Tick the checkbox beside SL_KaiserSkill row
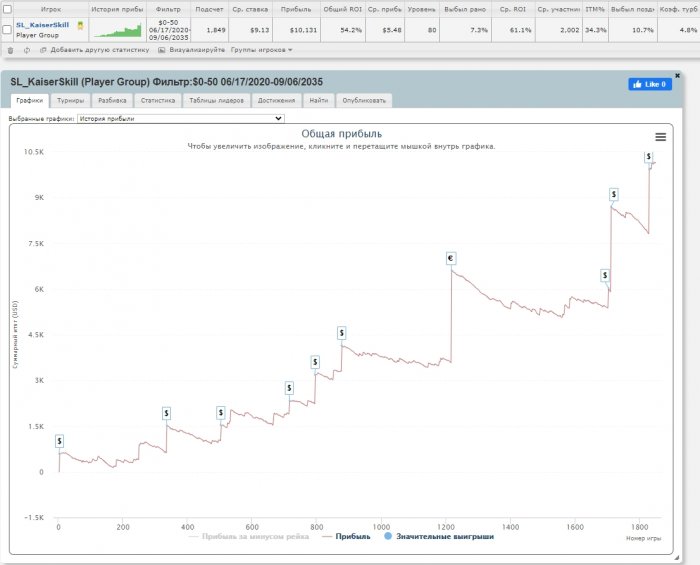700x565 pixels. pyautogui.click(x=7, y=30)
